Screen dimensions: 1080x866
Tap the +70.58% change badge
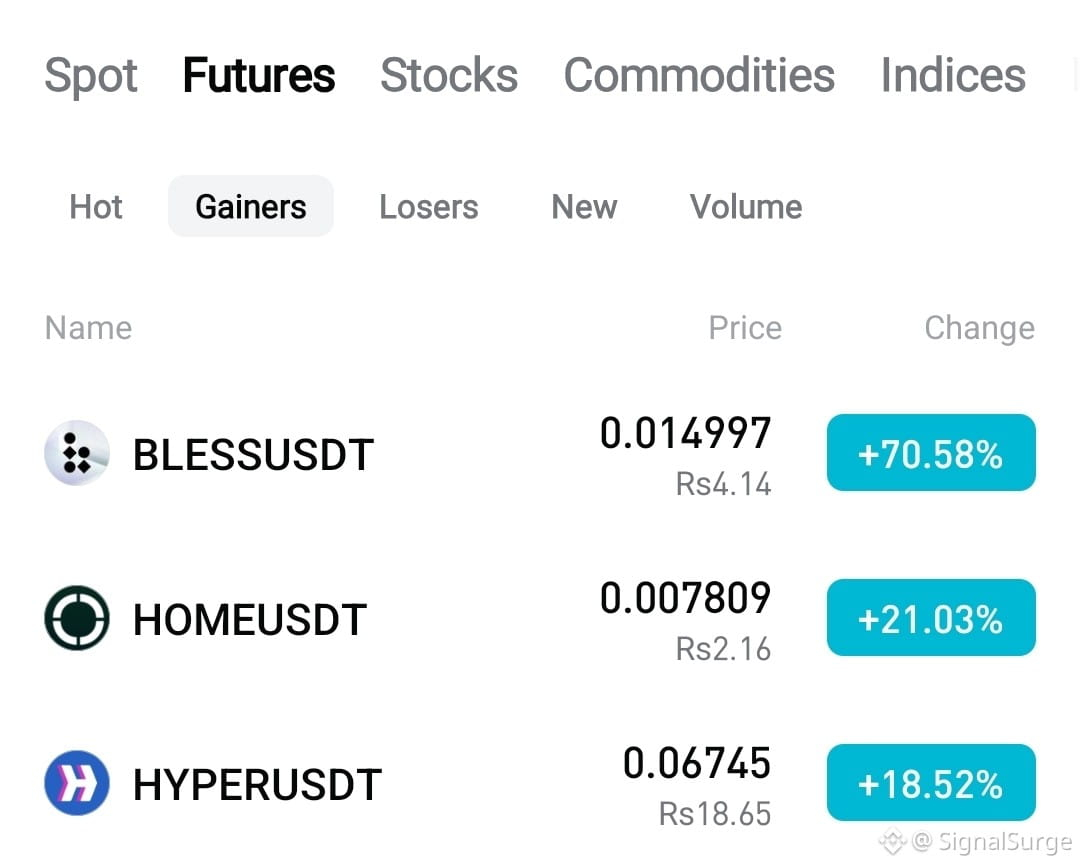[x=931, y=453]
